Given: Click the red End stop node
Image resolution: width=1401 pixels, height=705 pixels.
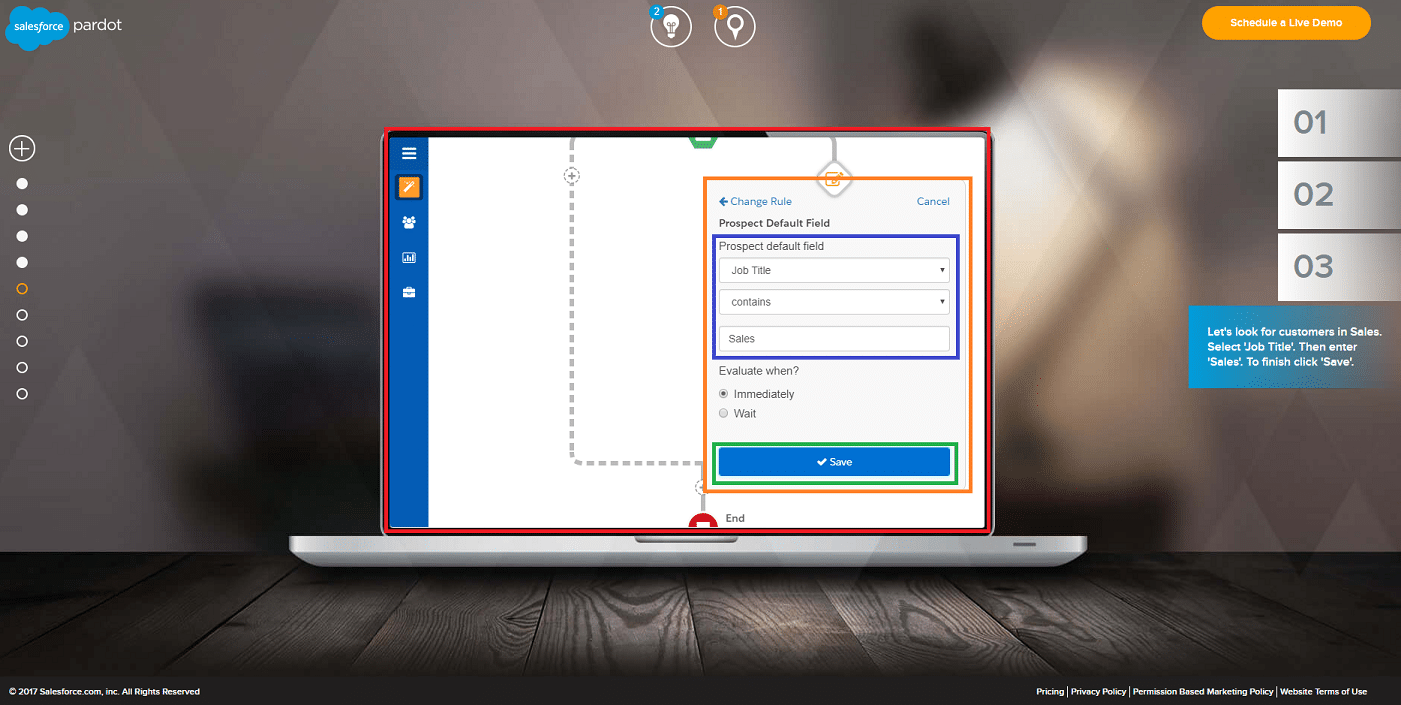Looking at the screenshot, I should click(x=703, y=520).
